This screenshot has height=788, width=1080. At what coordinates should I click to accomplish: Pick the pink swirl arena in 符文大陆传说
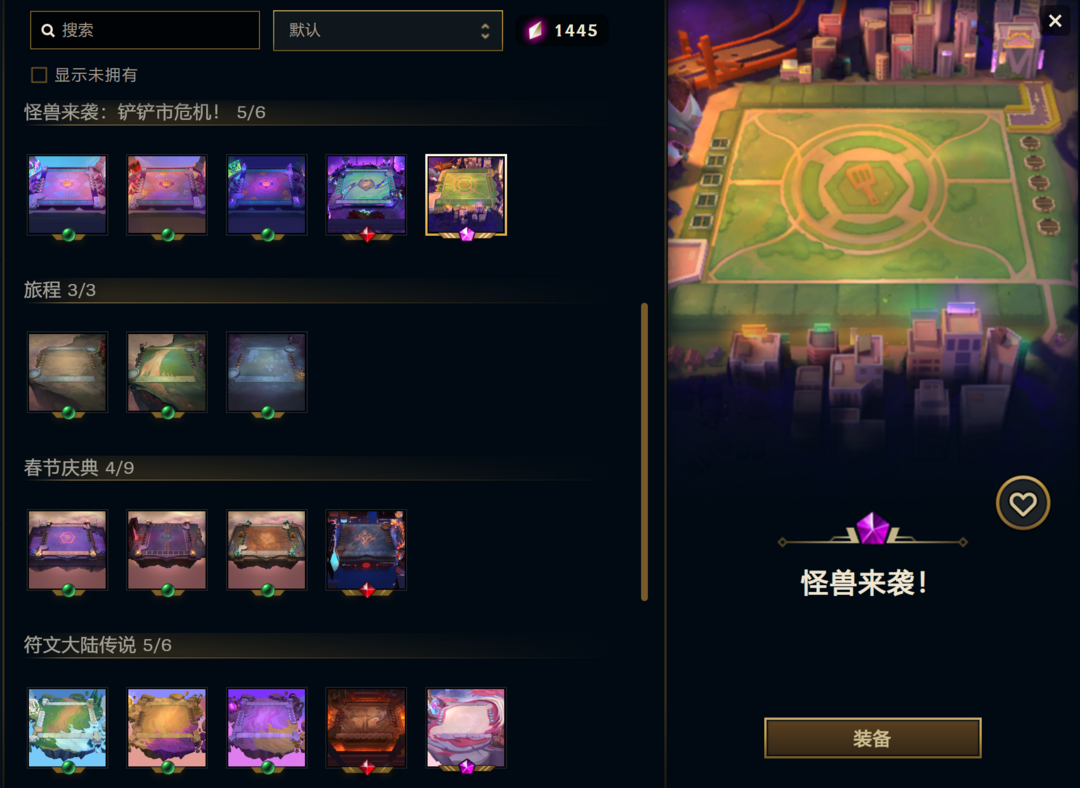point(466,727)
